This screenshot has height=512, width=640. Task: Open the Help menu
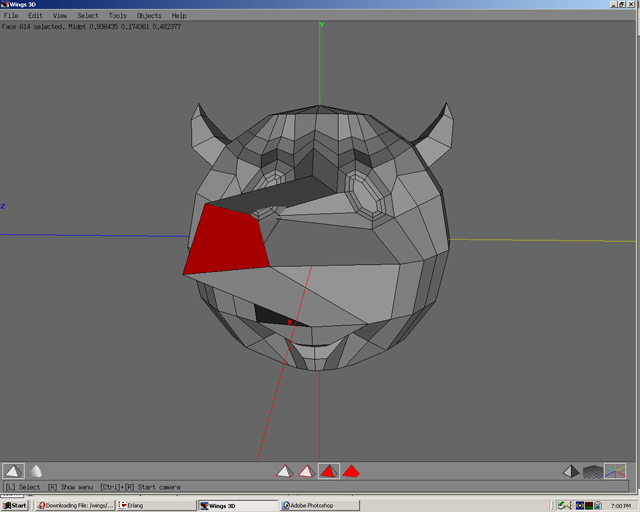pos(179,16)
